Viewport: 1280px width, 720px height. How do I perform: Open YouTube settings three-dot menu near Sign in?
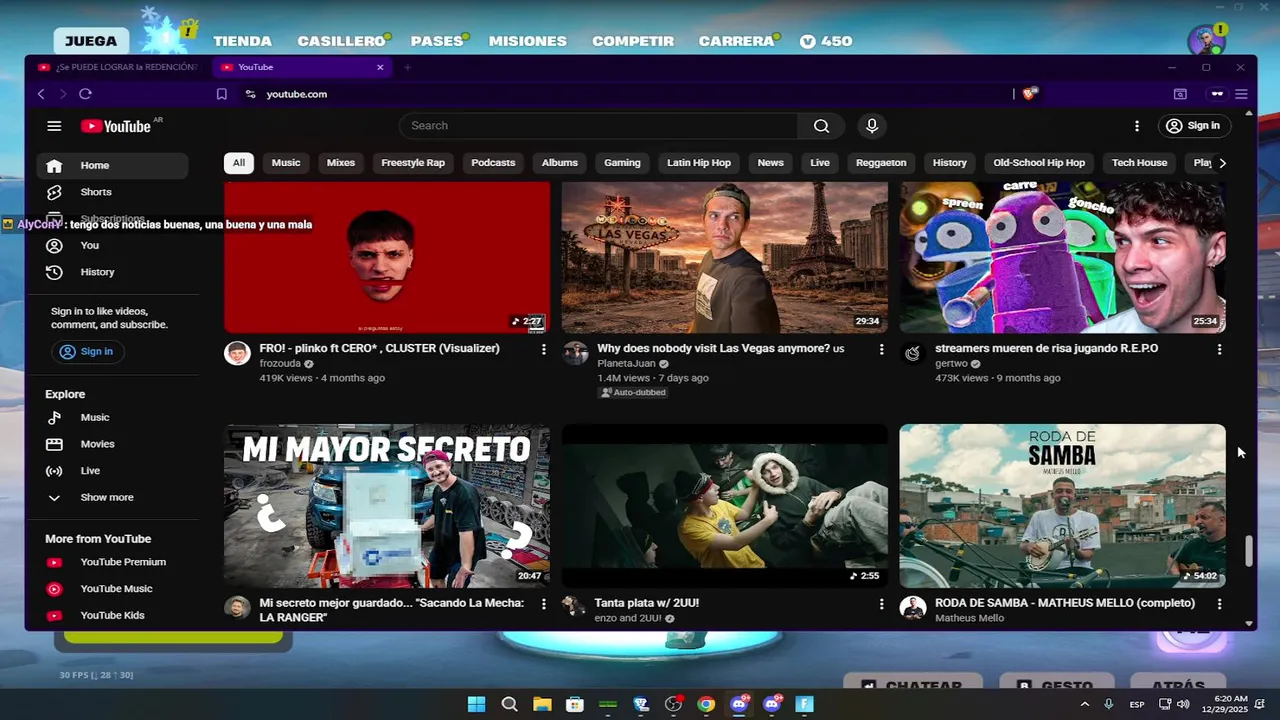1136,126
